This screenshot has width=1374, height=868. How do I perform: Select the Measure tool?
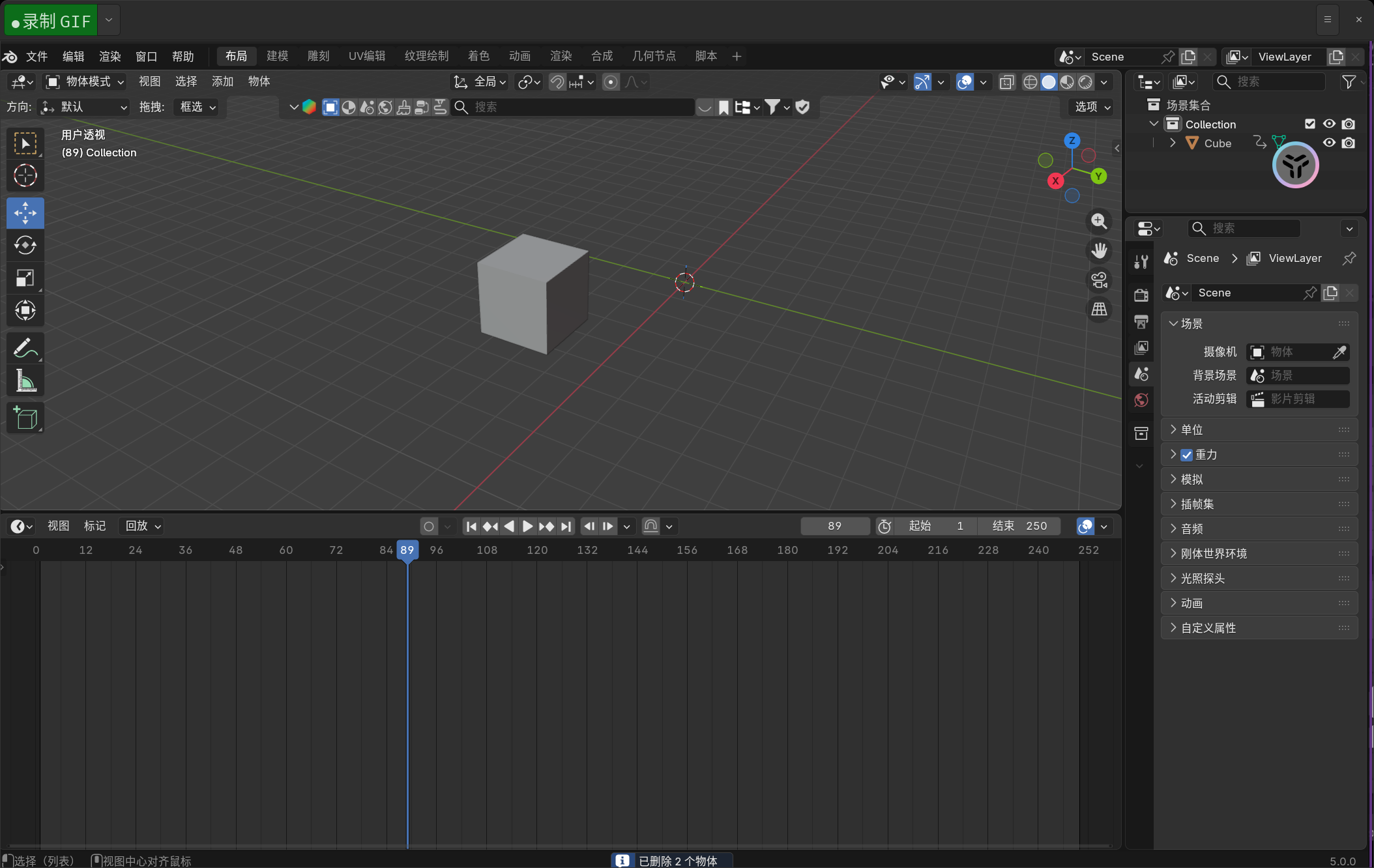click(x=25, y=381)
